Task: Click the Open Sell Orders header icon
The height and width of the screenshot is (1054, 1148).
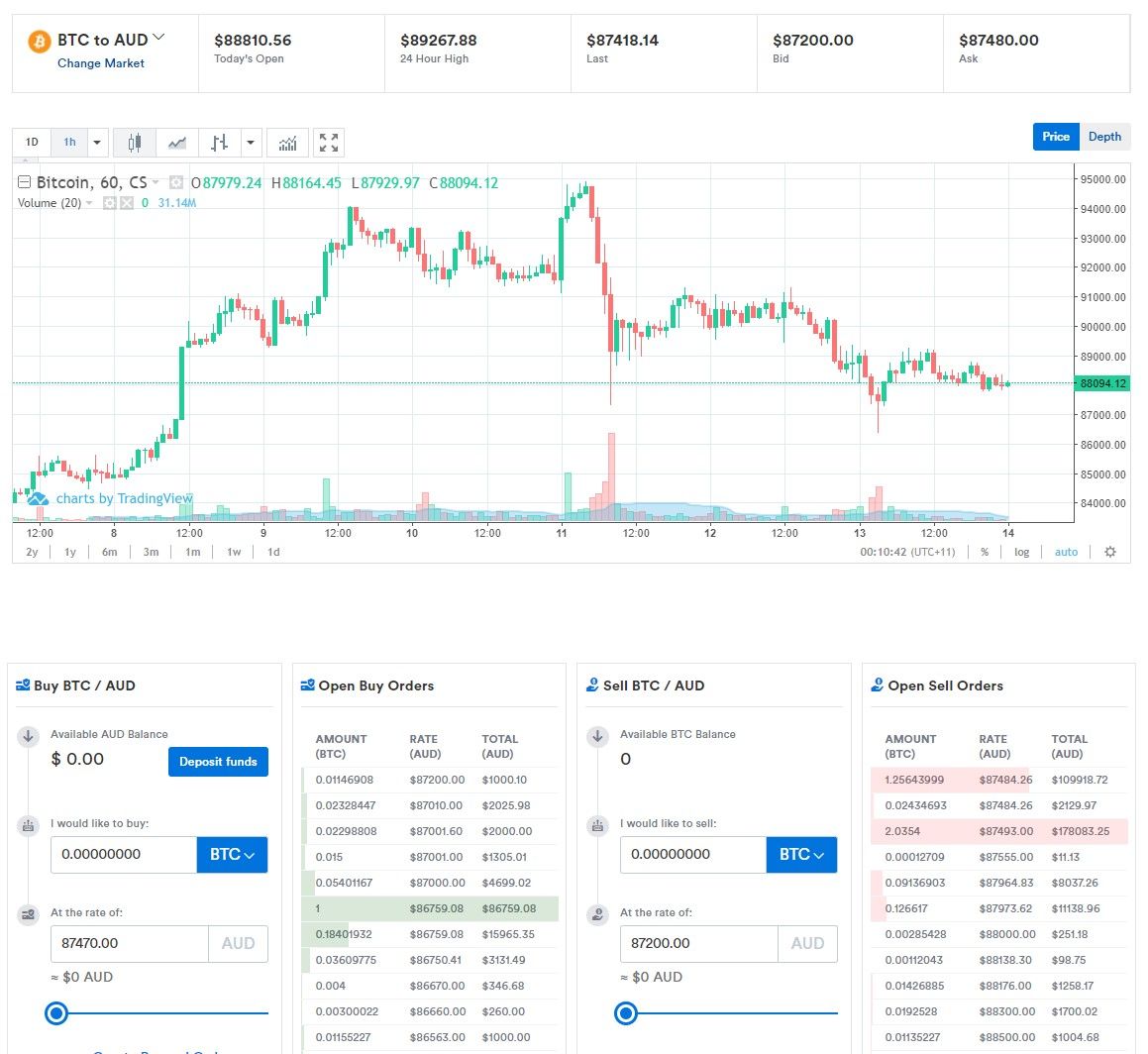Action: tap(878, 685)
